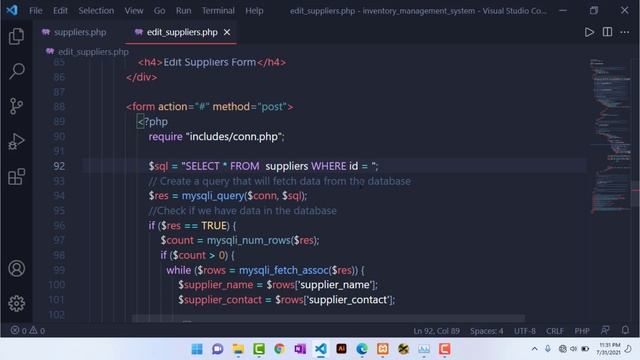The image size is (640, 360).
Task: Run the PHP file with play icon
Action: [x=589, y=32]
